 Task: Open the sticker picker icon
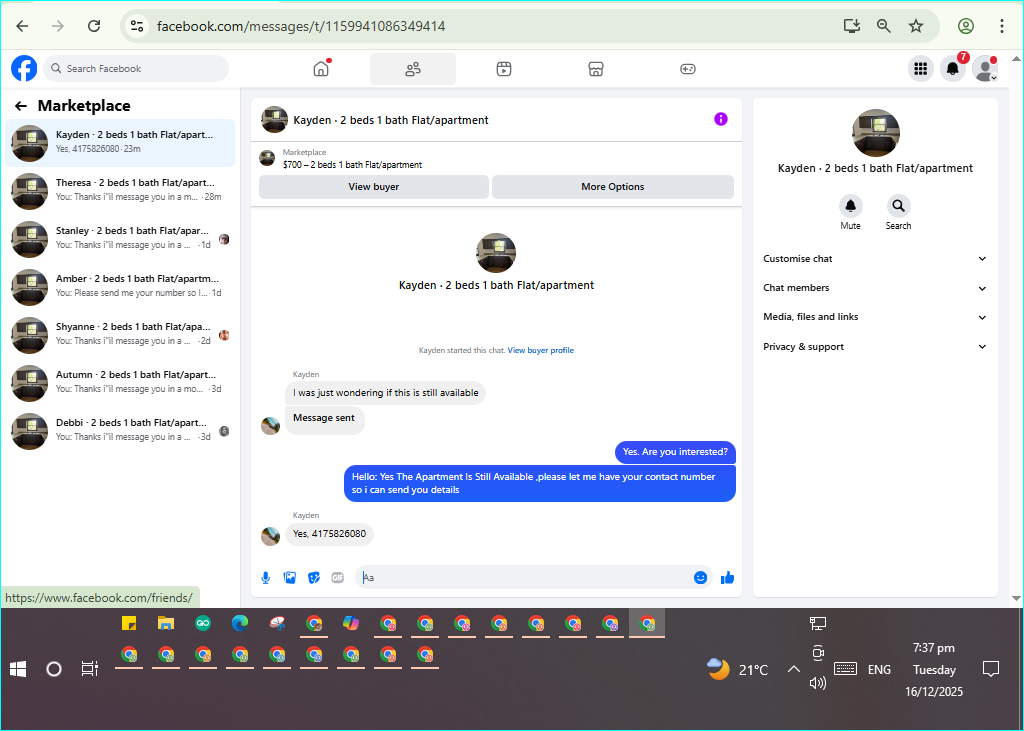click(314, 577)
